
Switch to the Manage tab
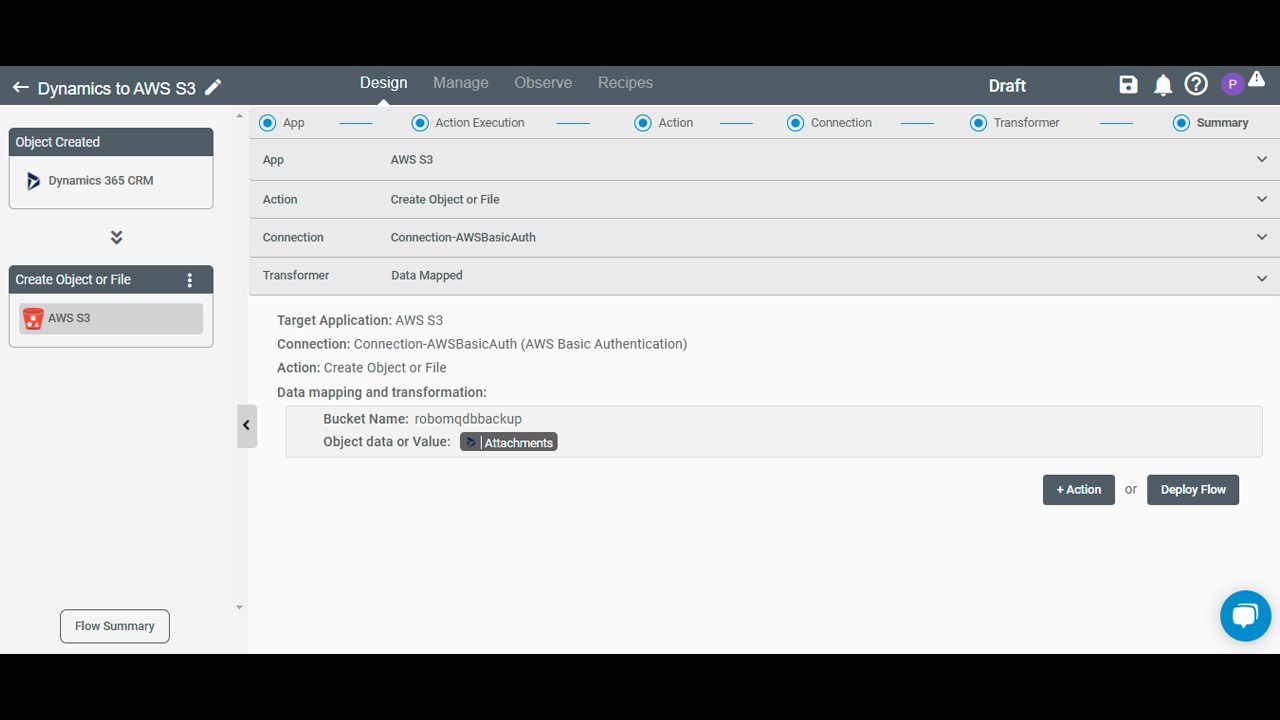point(461,83)
